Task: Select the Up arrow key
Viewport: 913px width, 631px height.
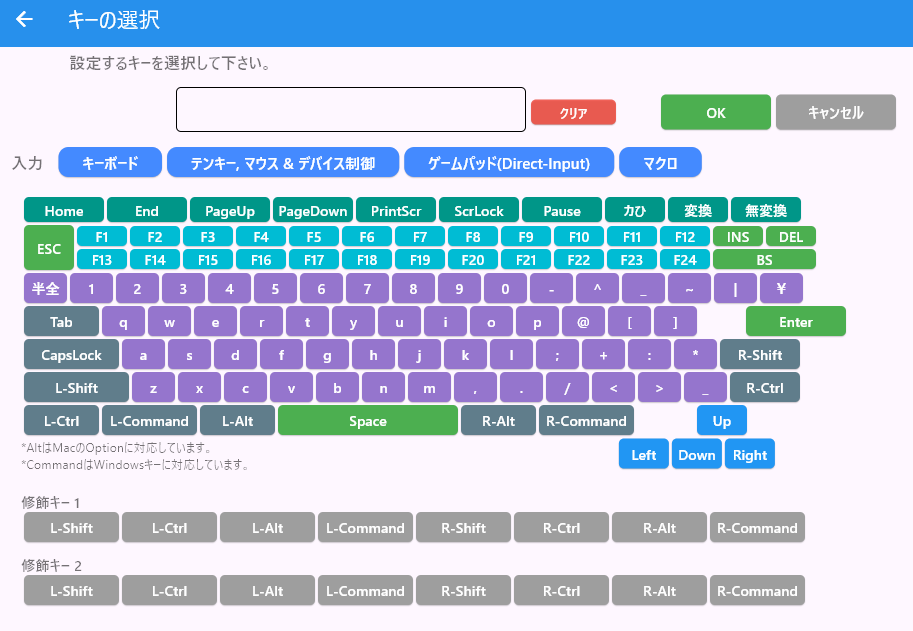Action: (x=722, y=421)
